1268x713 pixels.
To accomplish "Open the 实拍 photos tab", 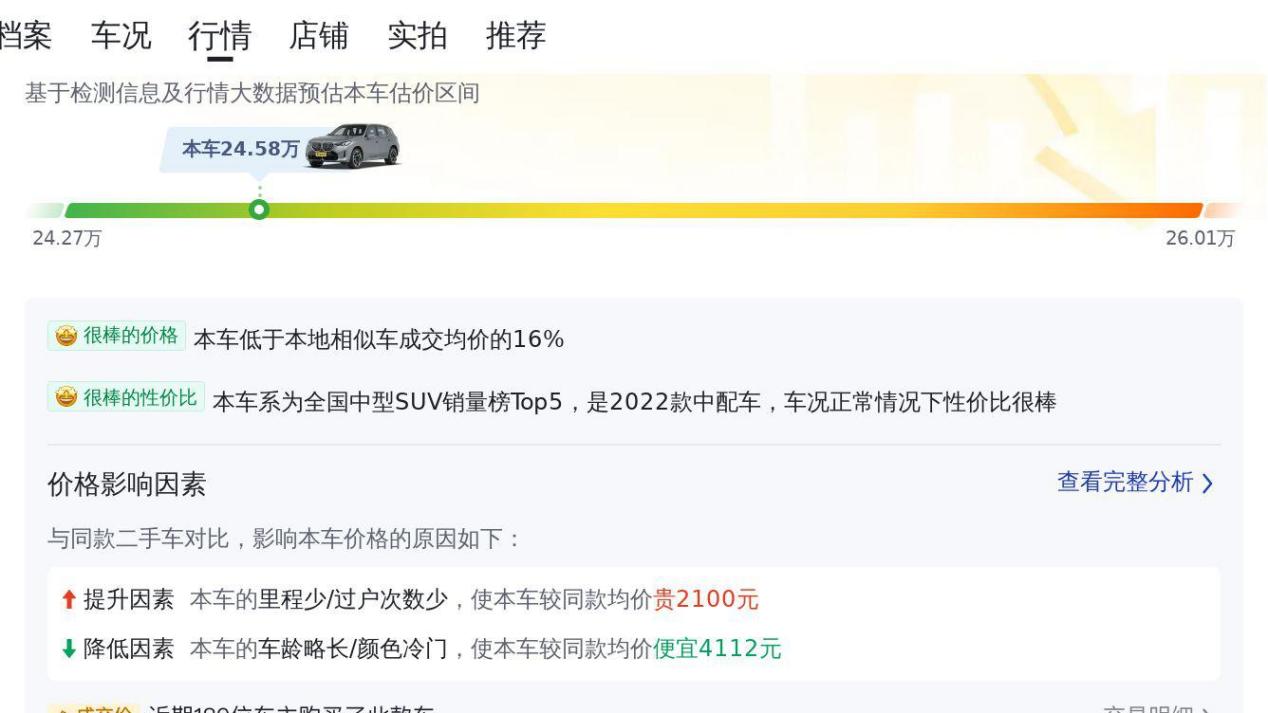I will tap(417, 36).
